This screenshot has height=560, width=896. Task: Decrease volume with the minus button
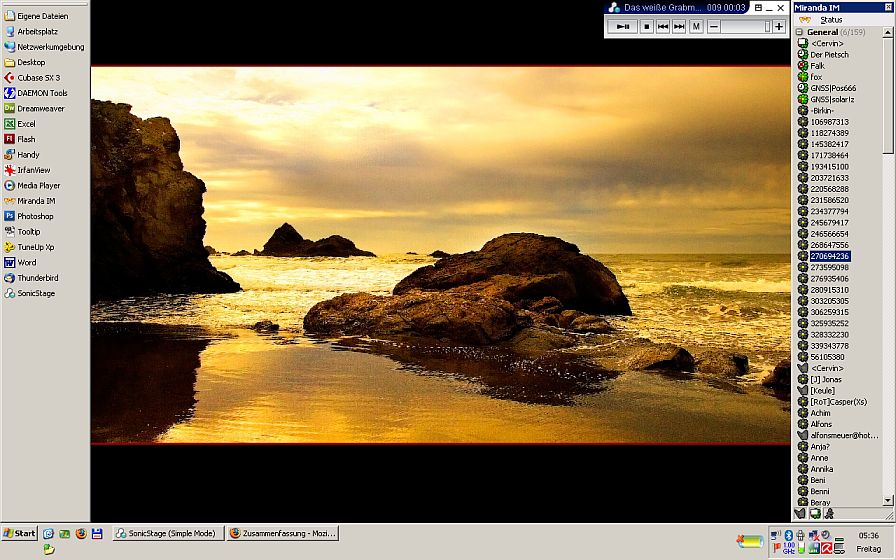[x=714, y=27]
